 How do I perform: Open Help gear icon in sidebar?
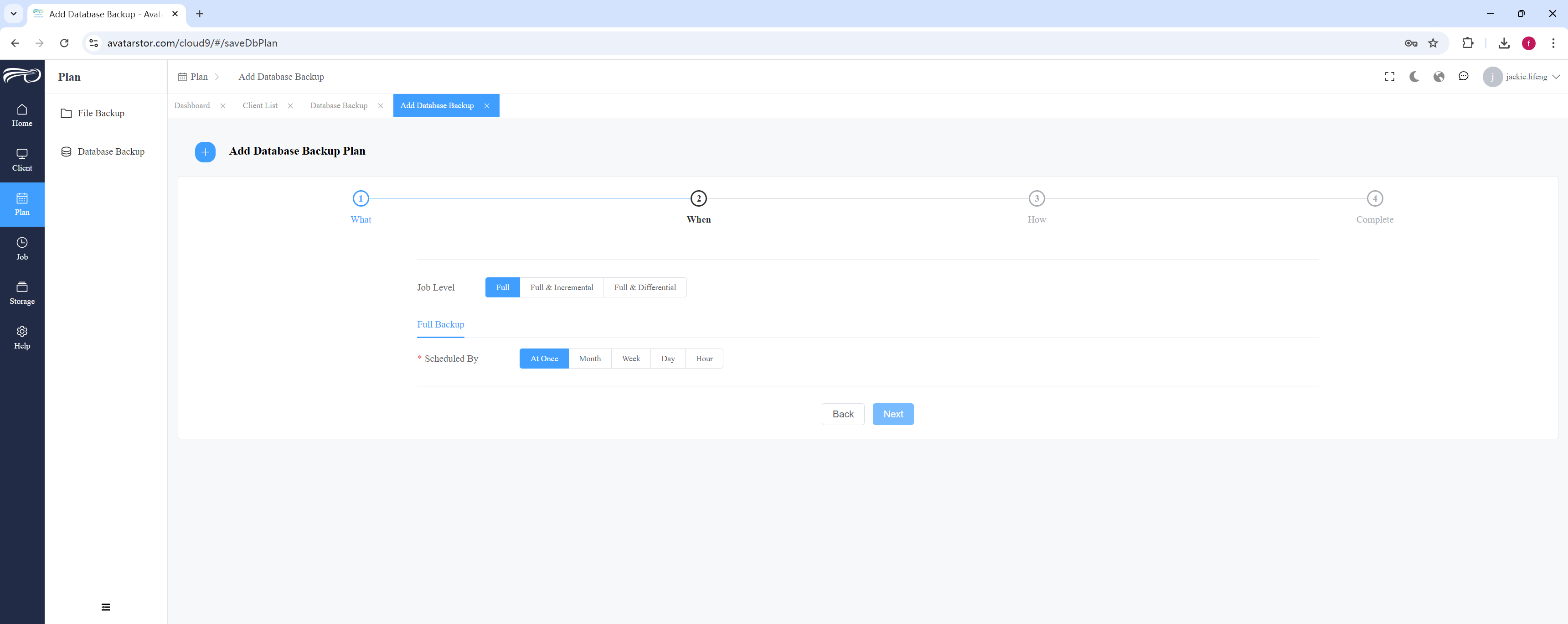tap(22, 332)
